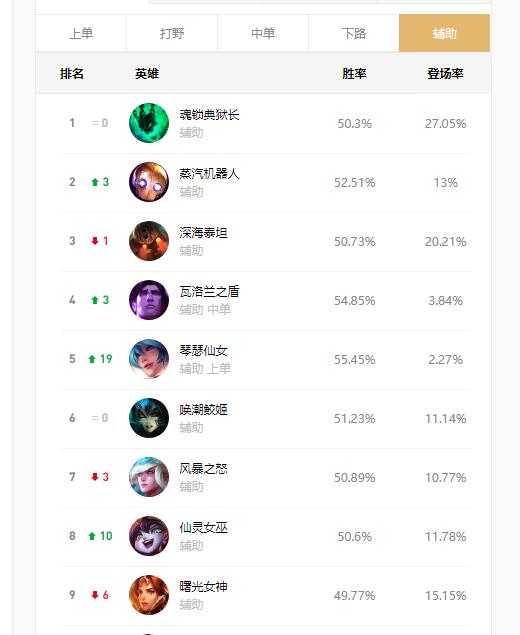This screenshot has height=635, width=520.
Task: Select the 瓦洛兰之盾 purple avatar
Action: tap(149, 300)
